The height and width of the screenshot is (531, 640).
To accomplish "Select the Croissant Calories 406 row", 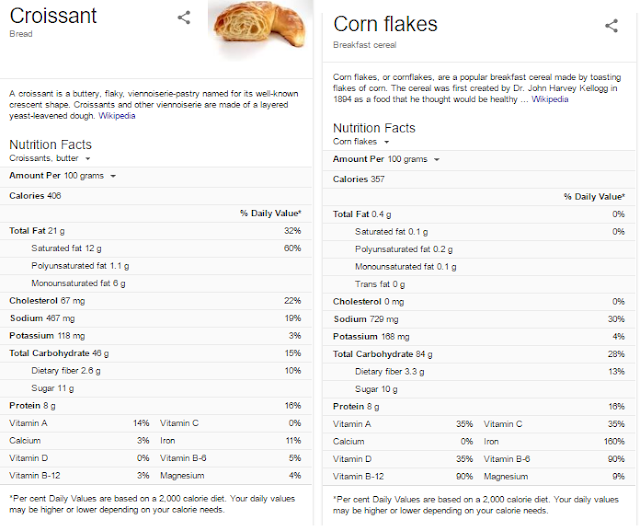I will pos(156,196).
